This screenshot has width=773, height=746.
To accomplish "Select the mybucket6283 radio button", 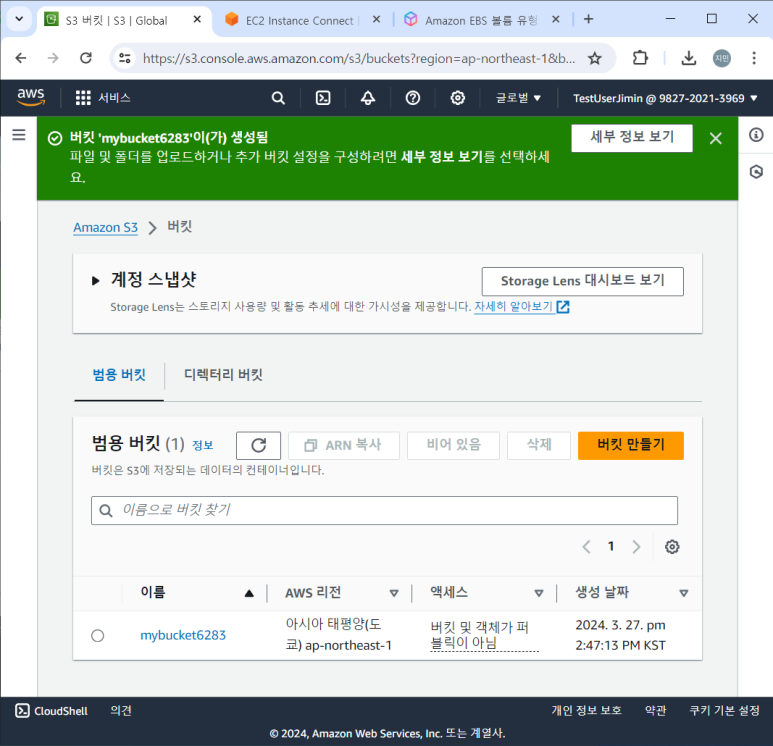I will 98,636.
